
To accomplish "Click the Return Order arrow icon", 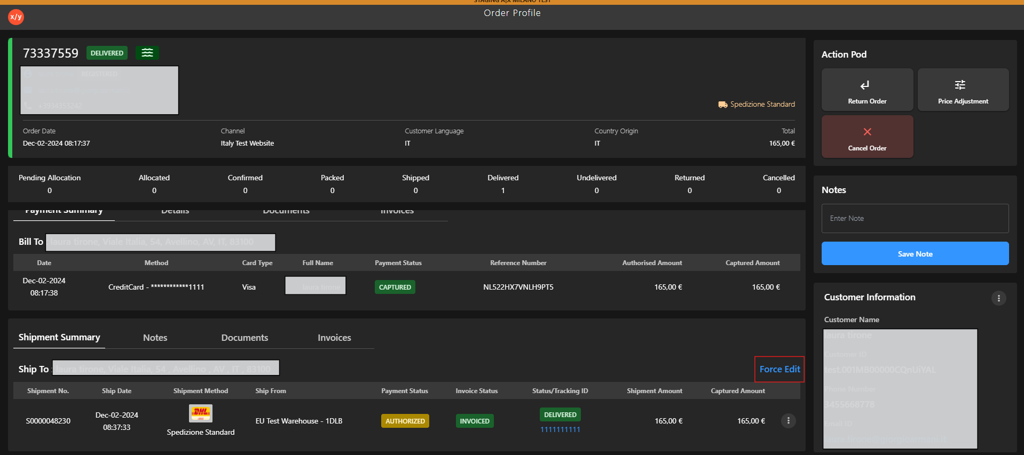I will tap(867, 85).
